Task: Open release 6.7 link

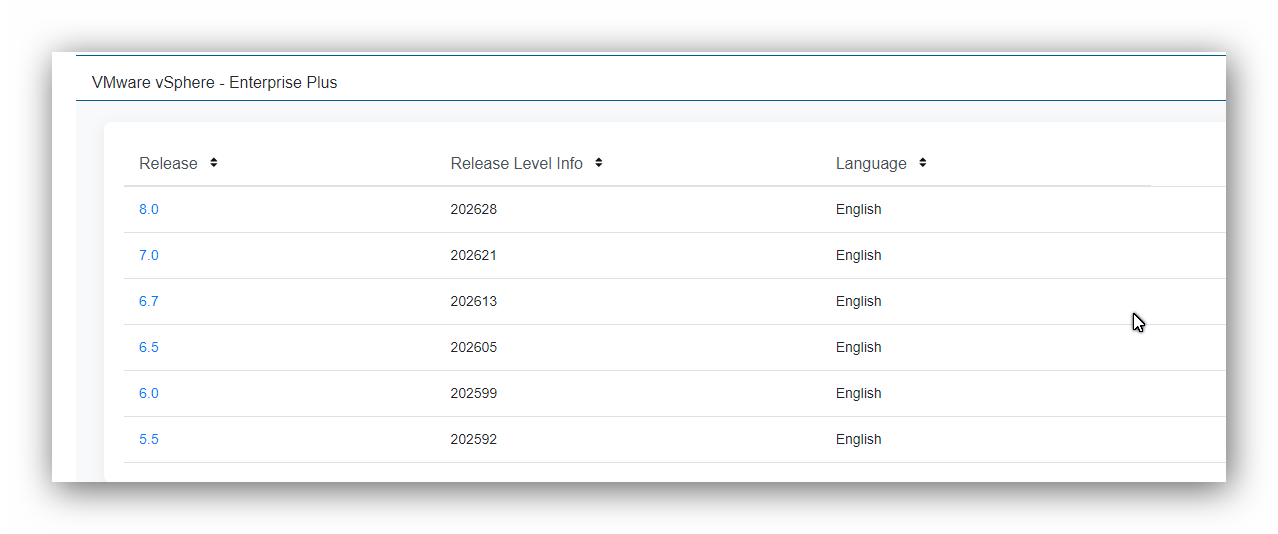Action: [149, 301]
